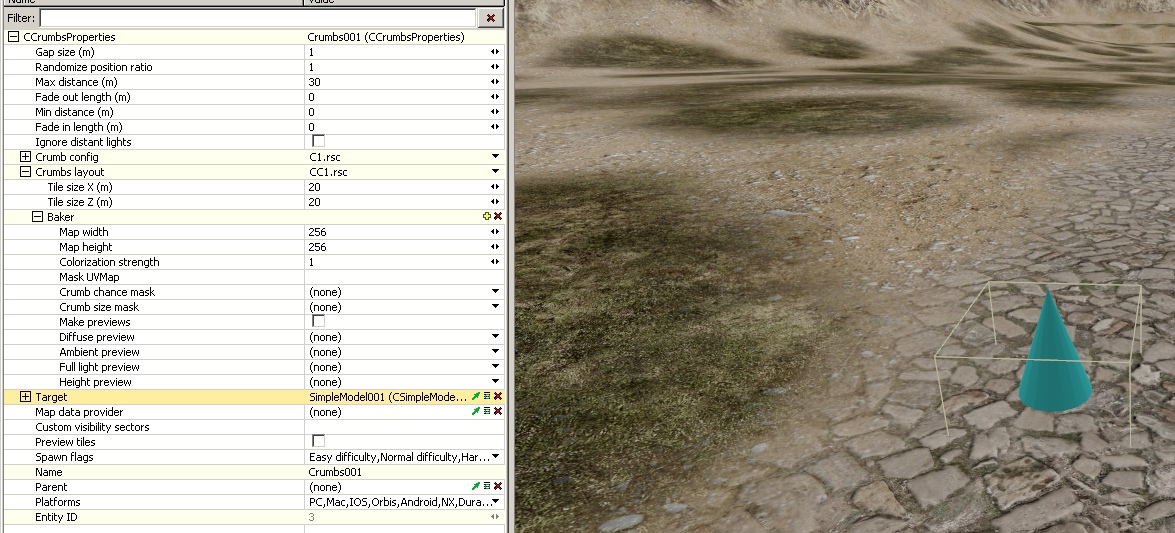The width and height of the screenshot is (1175, 533).
Task: Edit the Mask UVMap value field
Action: [404, 277]
